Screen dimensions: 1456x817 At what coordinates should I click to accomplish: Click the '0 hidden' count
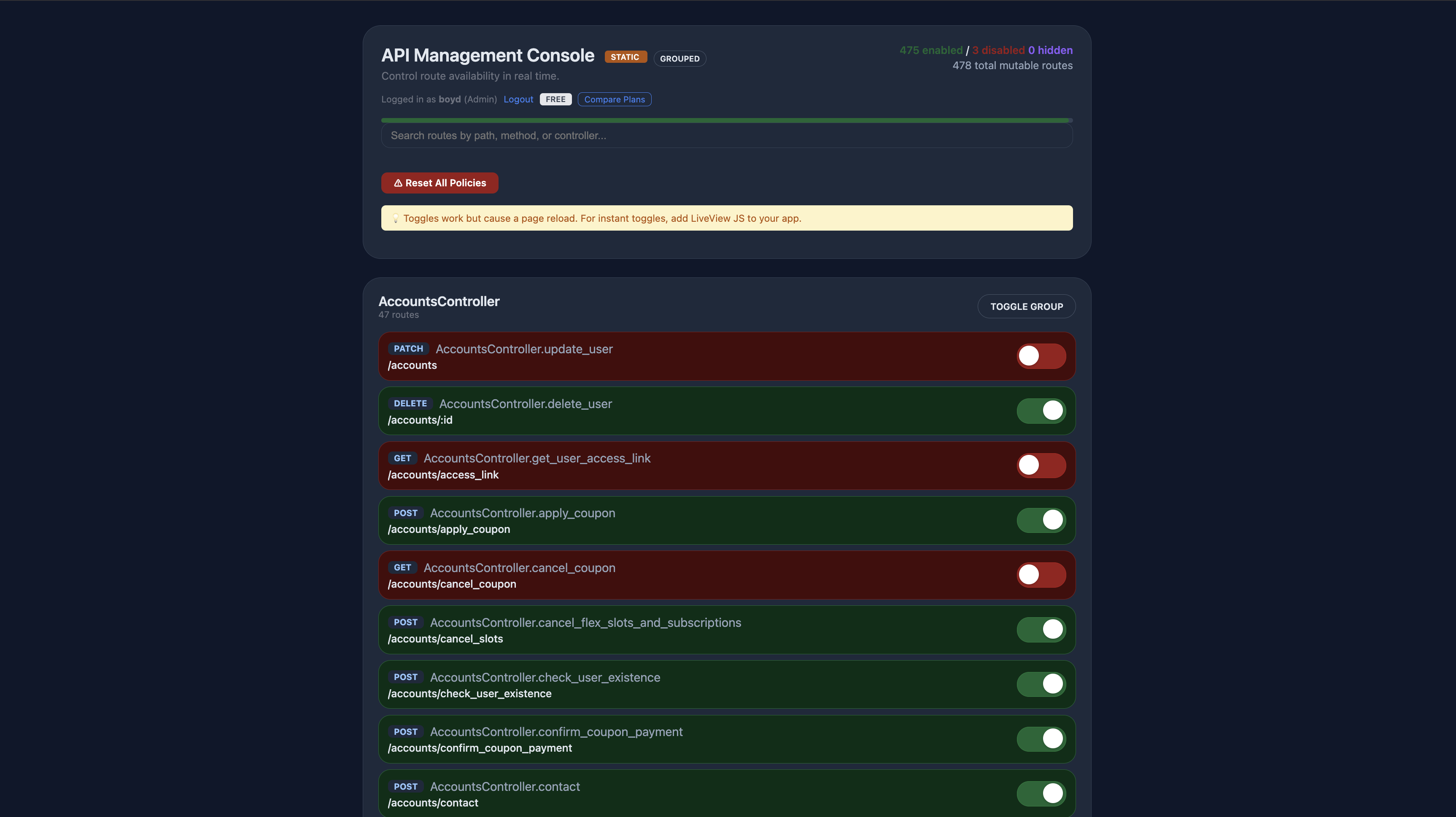point(1050,50)
